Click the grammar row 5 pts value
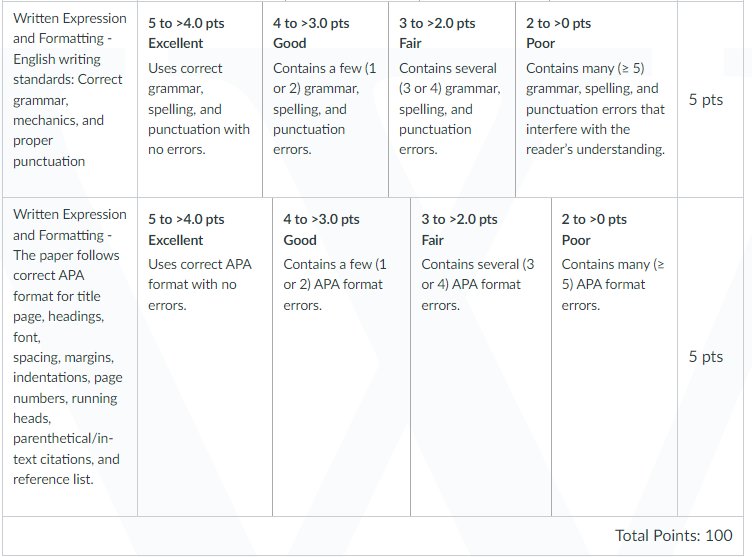This screenshot has height=557, width=752. click(705, 99)
